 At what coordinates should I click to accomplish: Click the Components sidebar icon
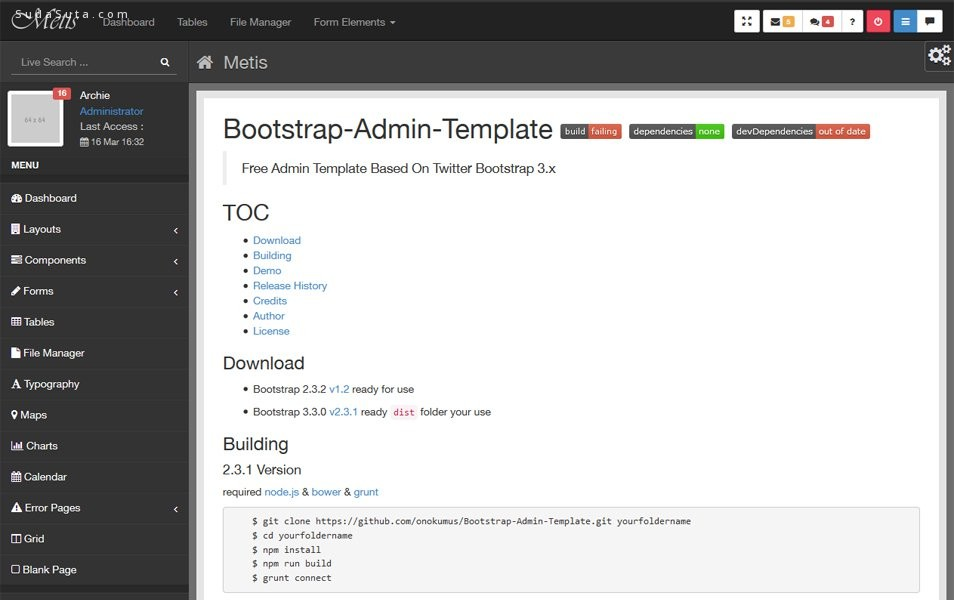coord(16,260)
